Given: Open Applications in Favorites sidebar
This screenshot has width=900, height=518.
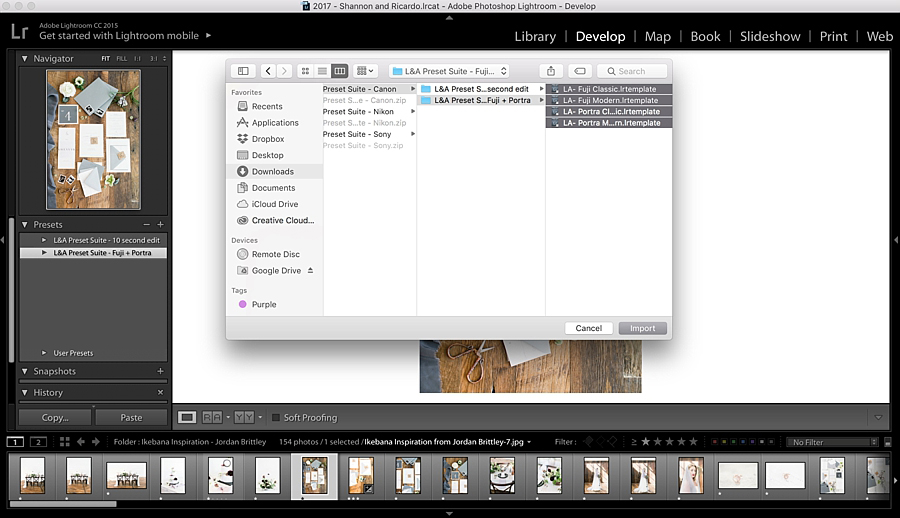Looking at the screenshot, I should 275,122.
